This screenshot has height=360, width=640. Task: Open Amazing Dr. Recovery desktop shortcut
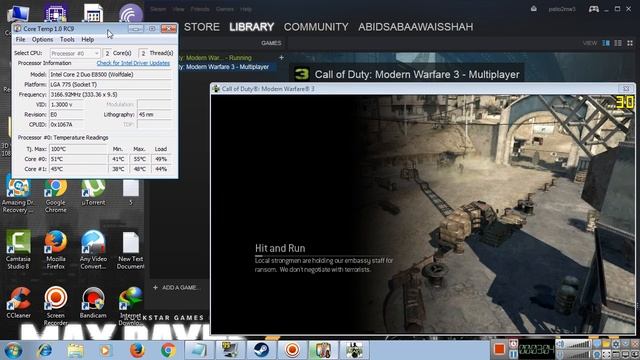[18, 195]
